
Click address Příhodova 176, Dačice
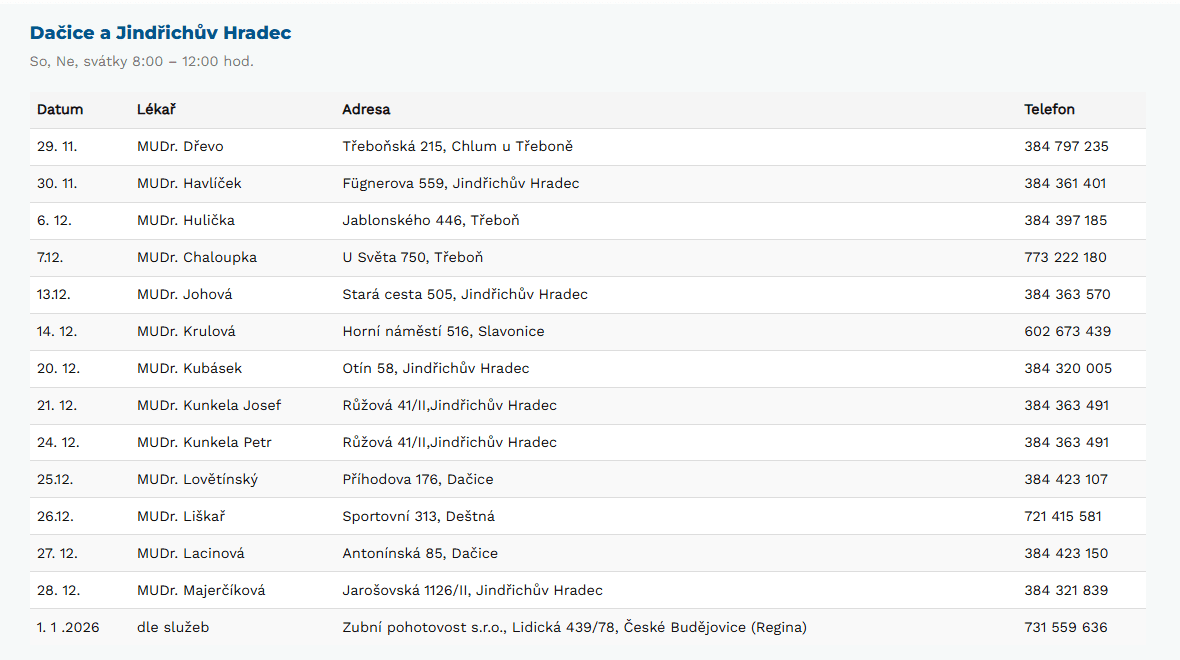tap(418, 479)
